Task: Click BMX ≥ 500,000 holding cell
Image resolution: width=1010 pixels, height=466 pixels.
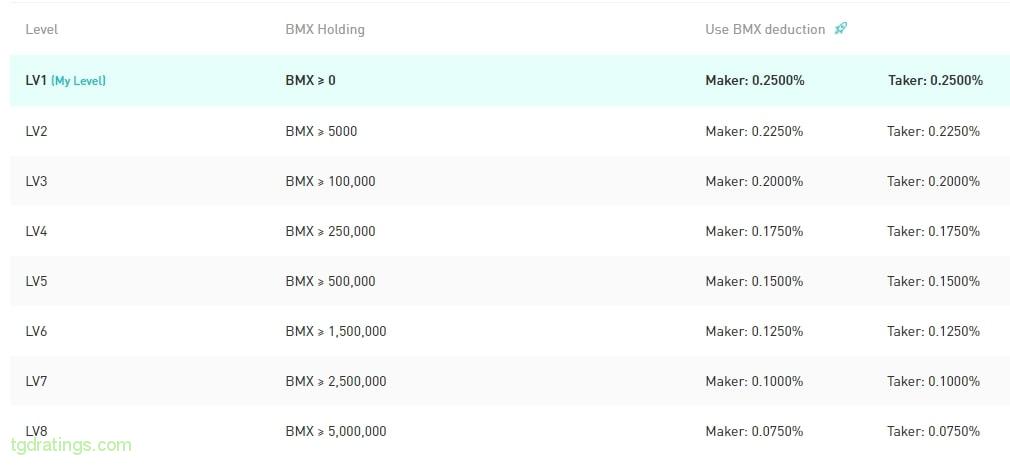Action: point(330,282)
